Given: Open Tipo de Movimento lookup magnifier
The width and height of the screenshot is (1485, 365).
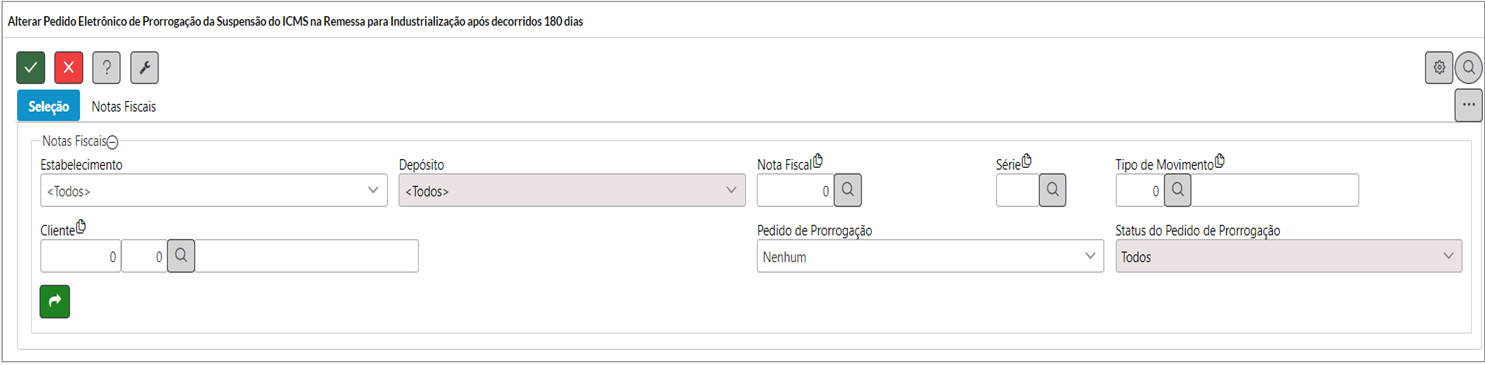Looking at the screenshot, I should click(x=1177, y=190).
